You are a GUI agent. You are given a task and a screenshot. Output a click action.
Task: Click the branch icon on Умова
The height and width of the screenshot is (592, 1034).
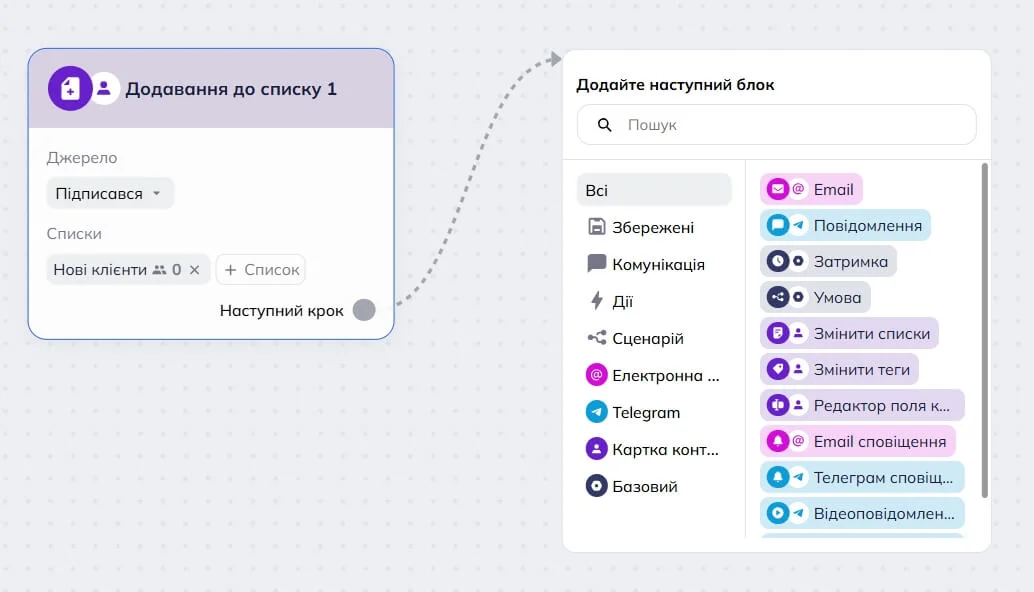[777, 297]
